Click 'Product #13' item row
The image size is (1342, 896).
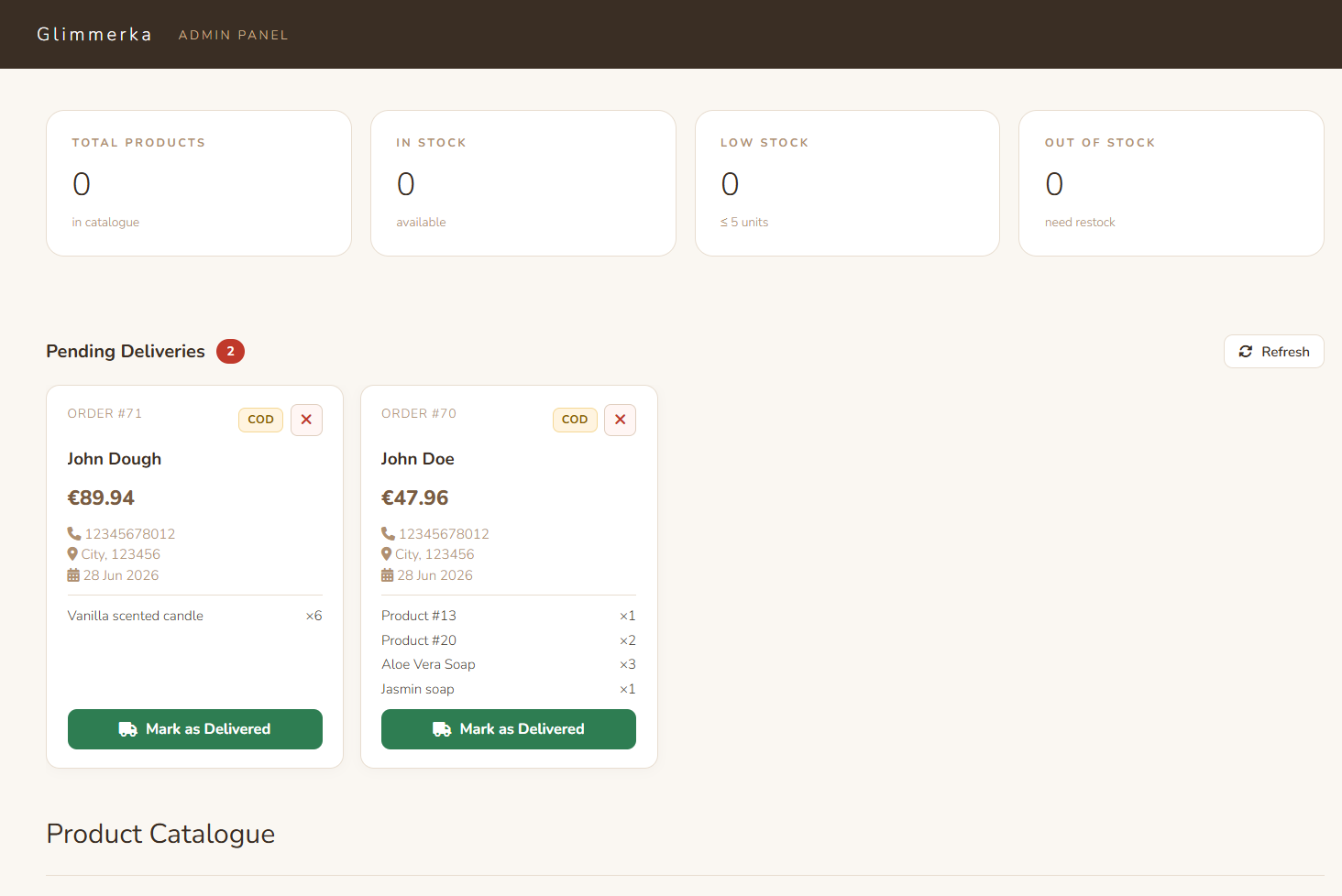(x=509, y=616)
